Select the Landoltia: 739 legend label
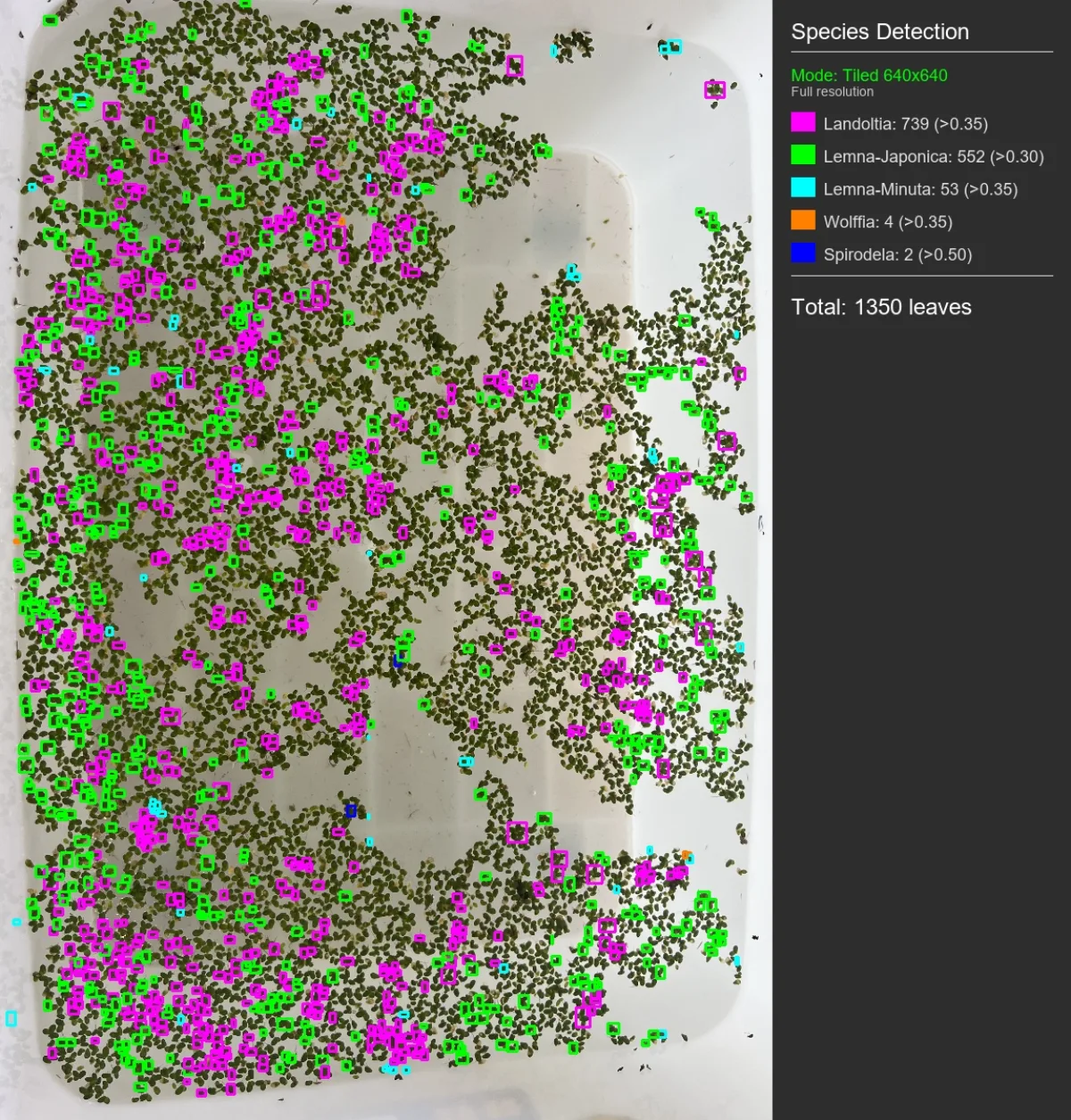 point(905,124)
